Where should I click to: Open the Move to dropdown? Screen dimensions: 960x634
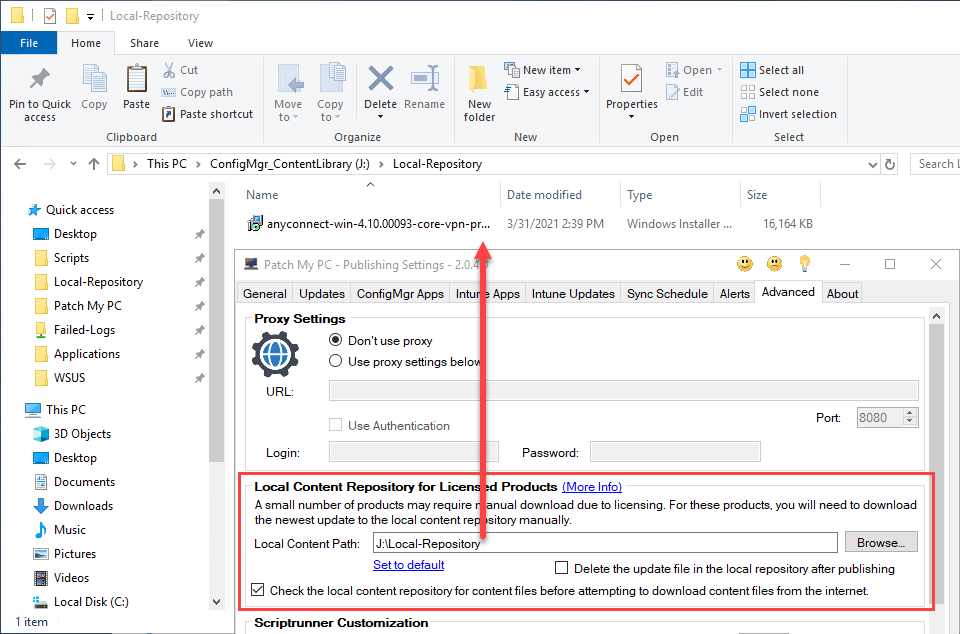288,111
